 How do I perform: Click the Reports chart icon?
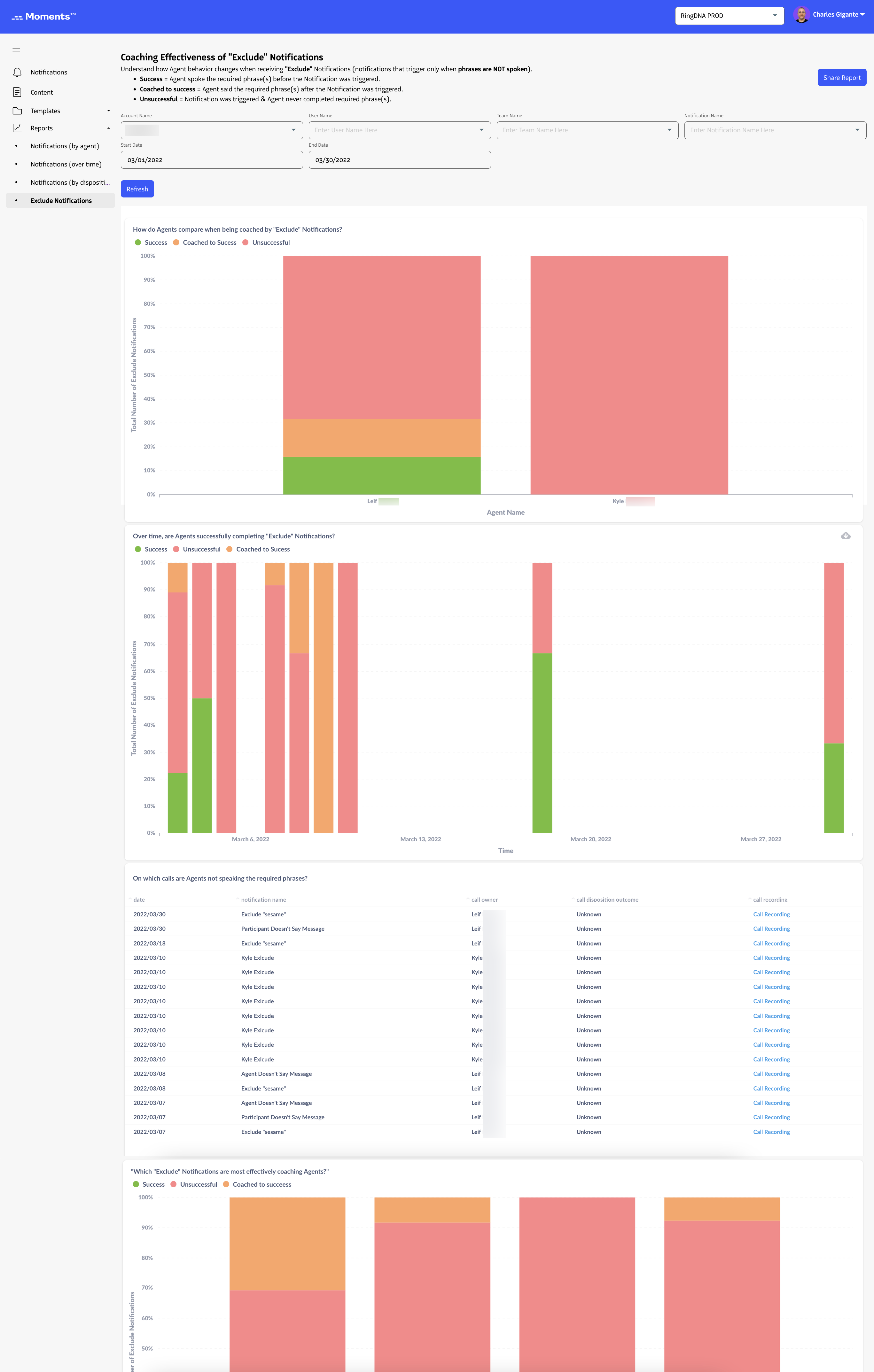[x=17, y=128]
